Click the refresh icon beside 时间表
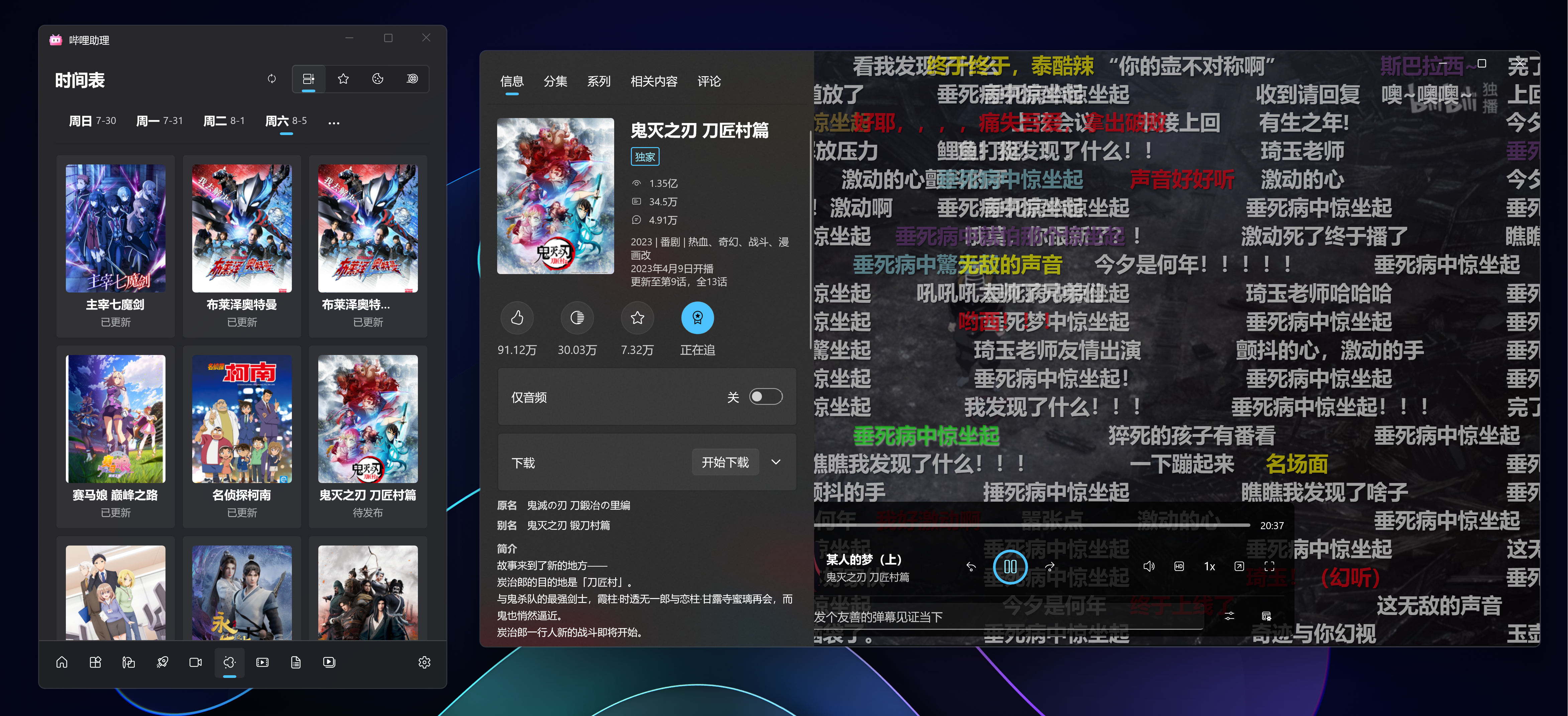This screenshot has height=716, width=1568. pyautogui.click(x=271, y=79)
